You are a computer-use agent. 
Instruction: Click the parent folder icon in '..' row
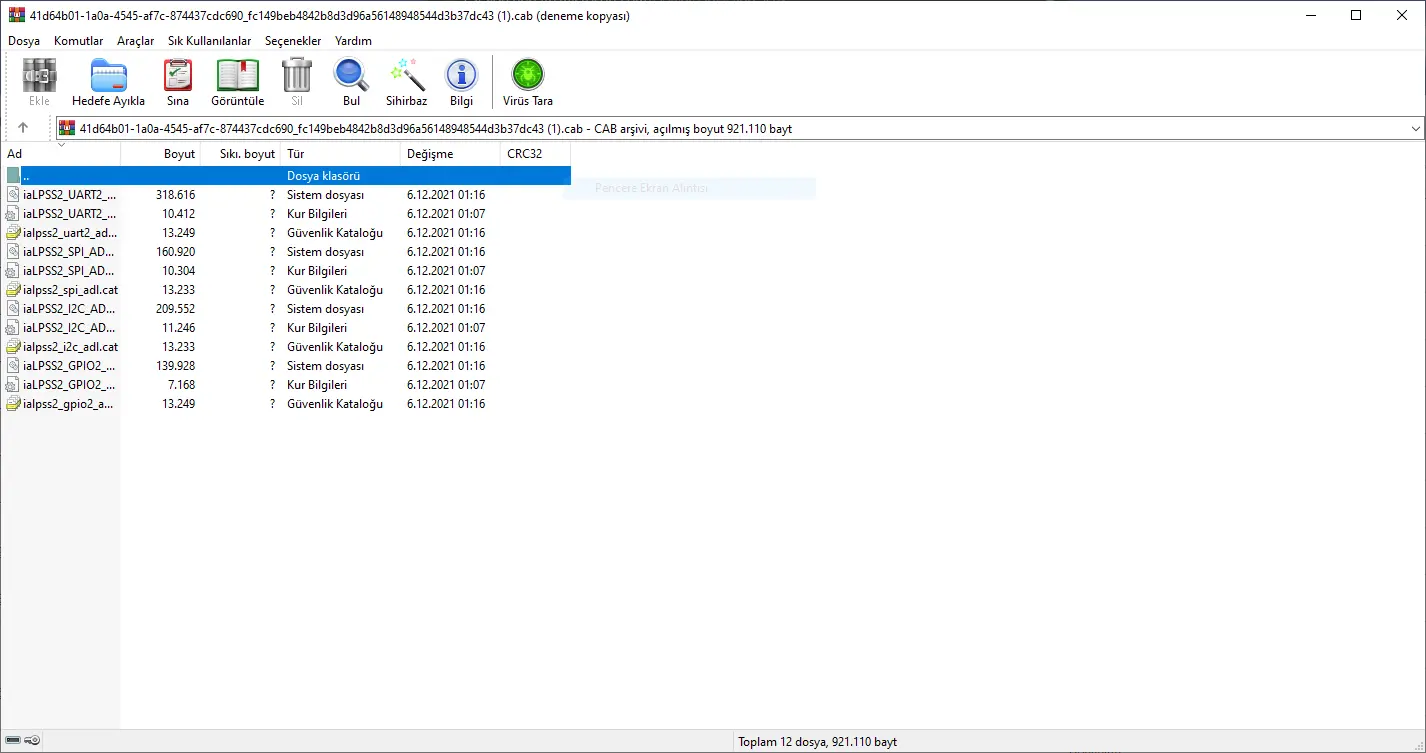13,176
